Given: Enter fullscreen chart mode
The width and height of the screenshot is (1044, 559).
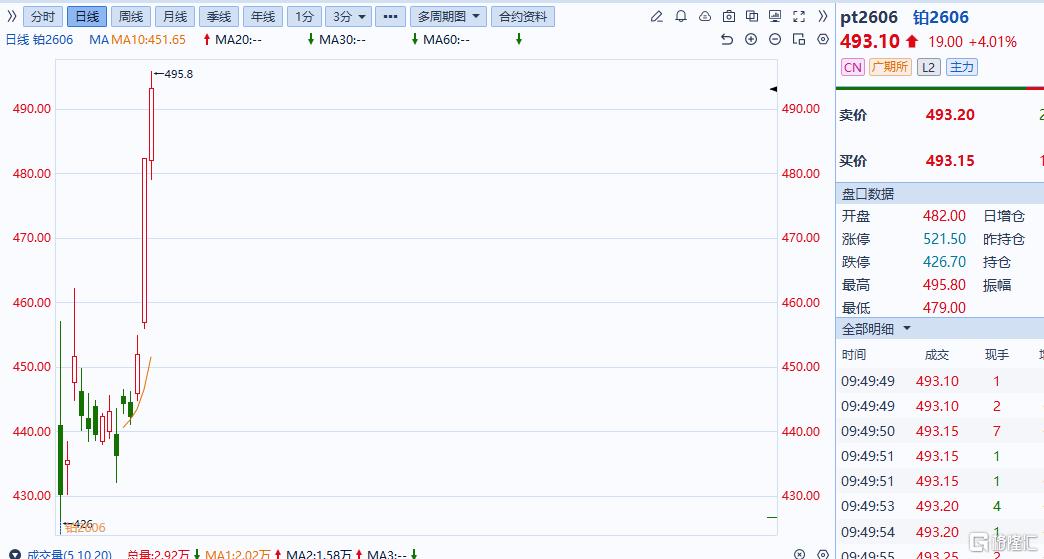Looking at the screenshot, I should coord(798,17).
